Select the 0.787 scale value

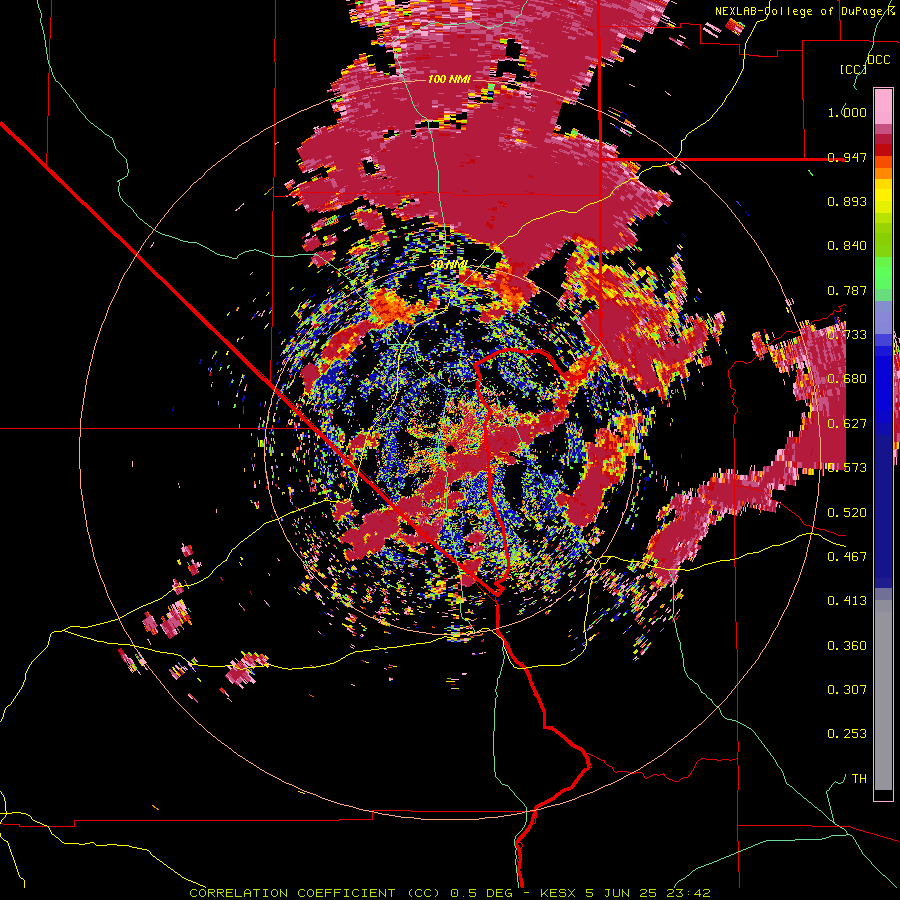[x=847, y=290]
